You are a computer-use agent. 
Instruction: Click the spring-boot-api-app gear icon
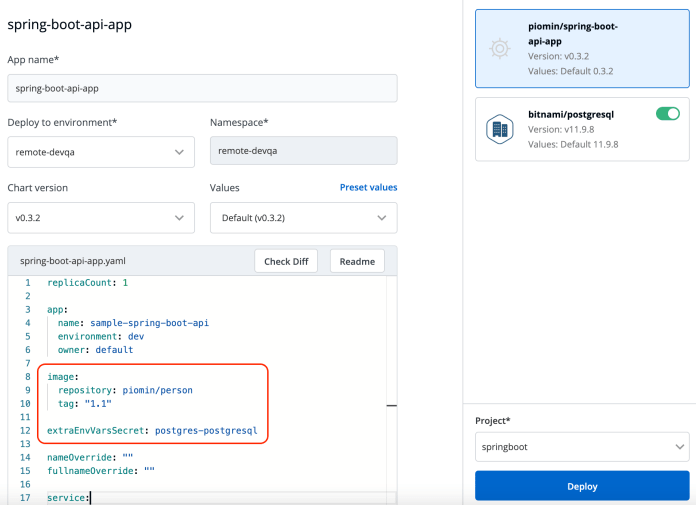click(x=499, y=47)
